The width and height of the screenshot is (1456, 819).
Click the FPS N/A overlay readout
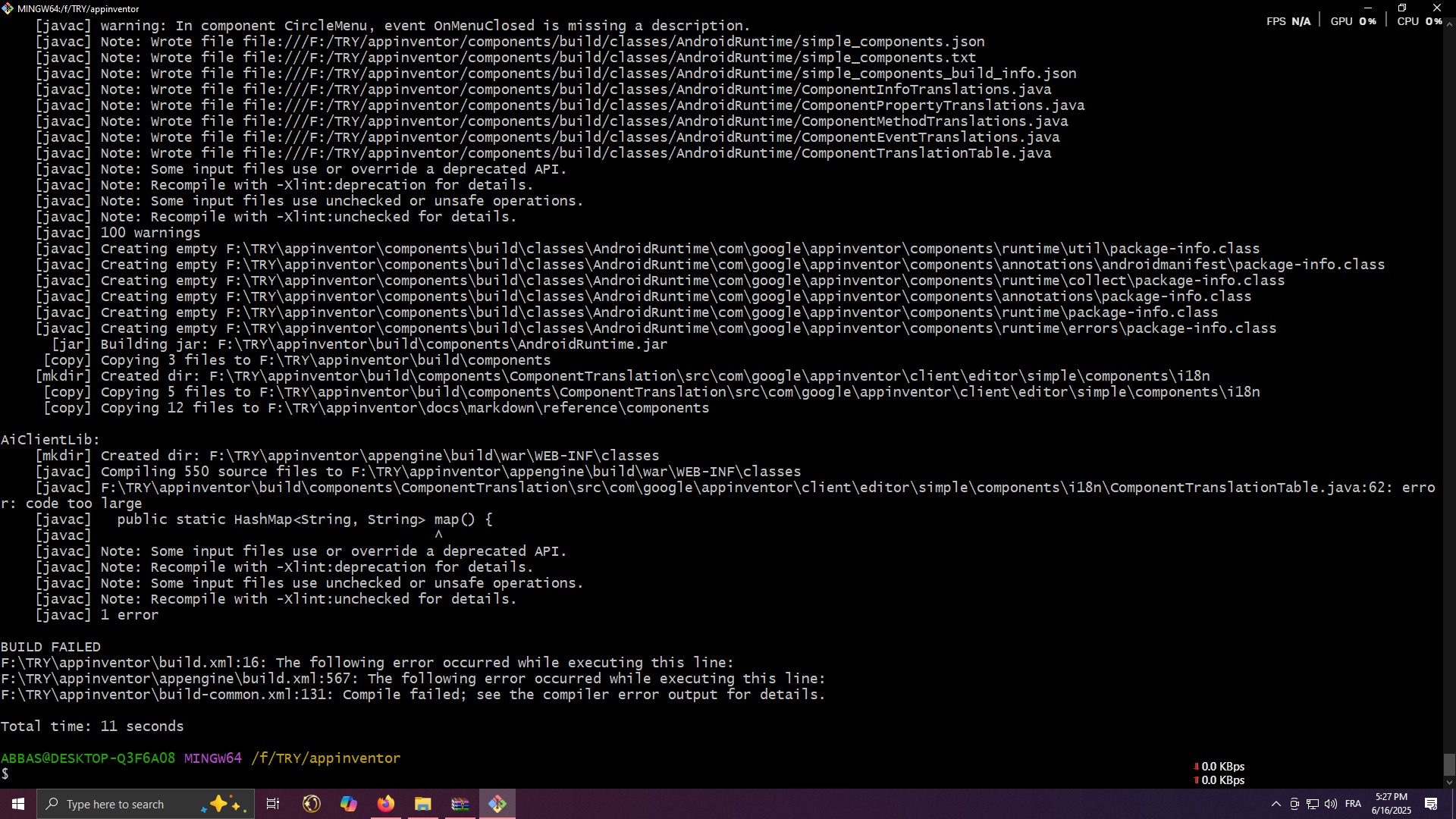point(1288,21)
